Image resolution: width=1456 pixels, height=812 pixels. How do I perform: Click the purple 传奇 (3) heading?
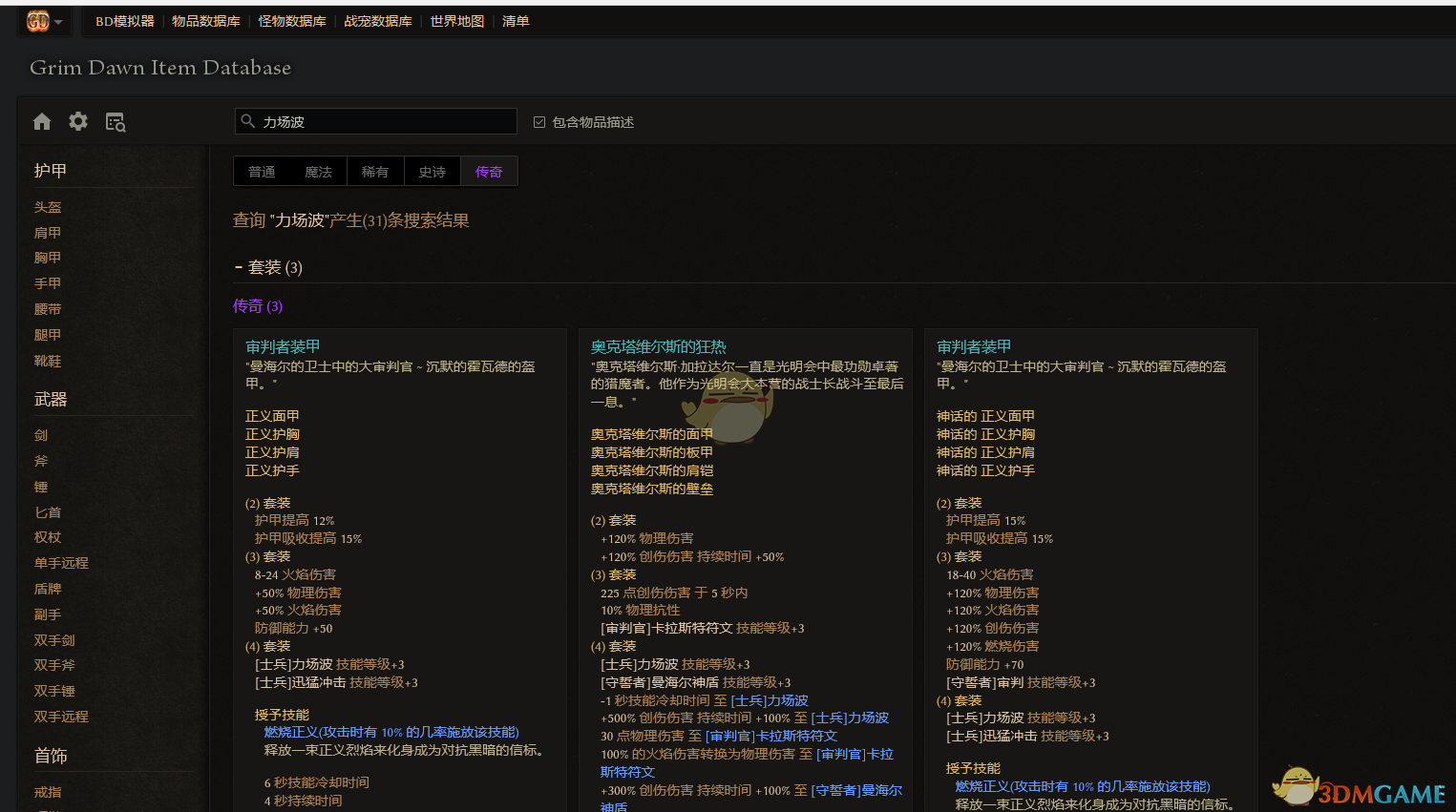[258, 306]
